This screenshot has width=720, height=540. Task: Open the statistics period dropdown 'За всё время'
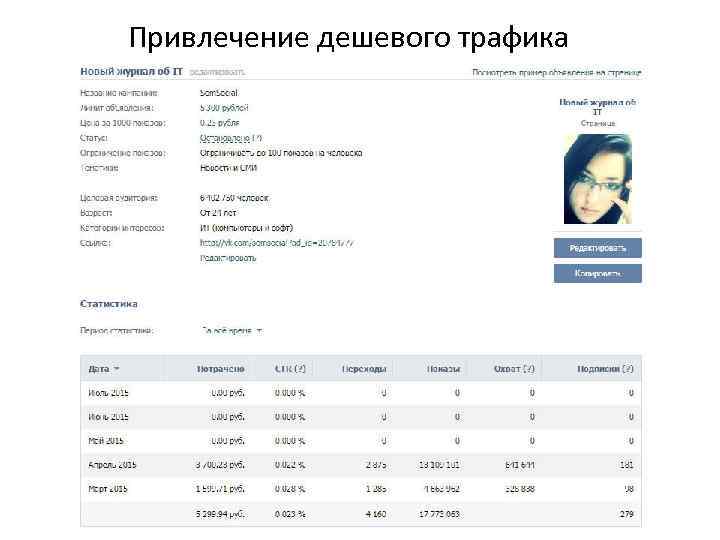(232, 331)
